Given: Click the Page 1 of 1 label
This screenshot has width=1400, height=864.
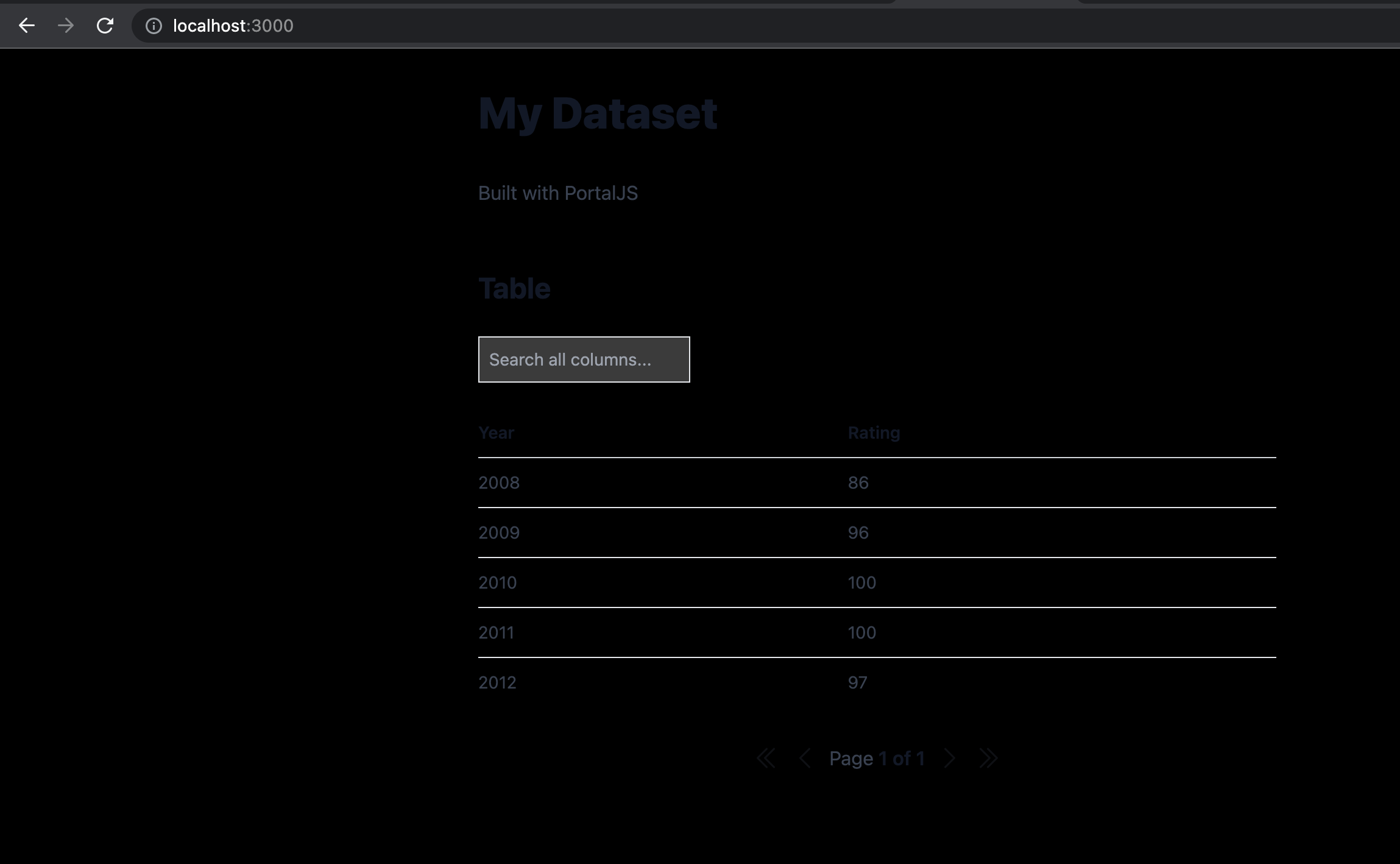Looking at the screenshot, I should [x=877, y=759].
